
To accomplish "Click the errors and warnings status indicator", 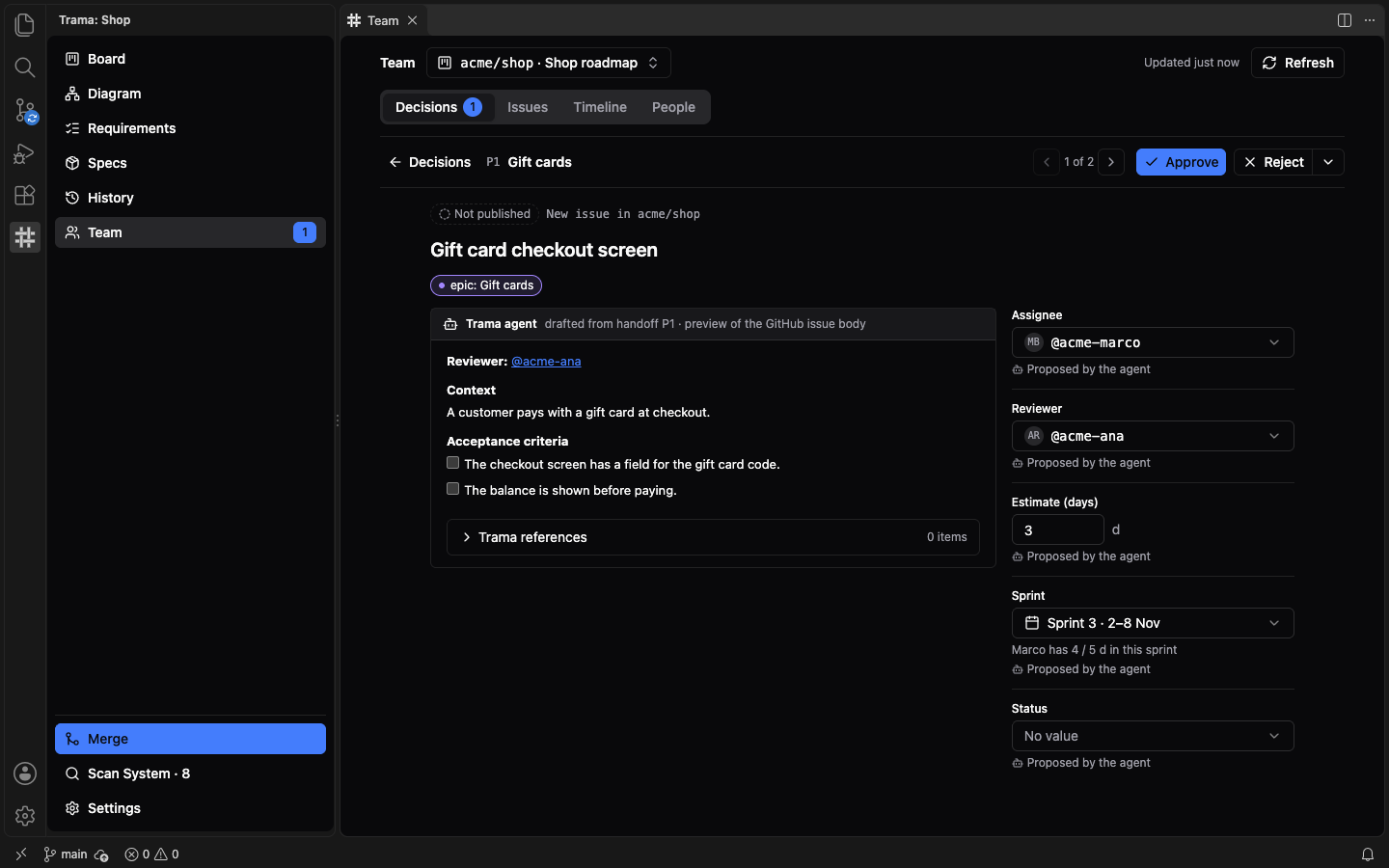I will tap(151, 854).
